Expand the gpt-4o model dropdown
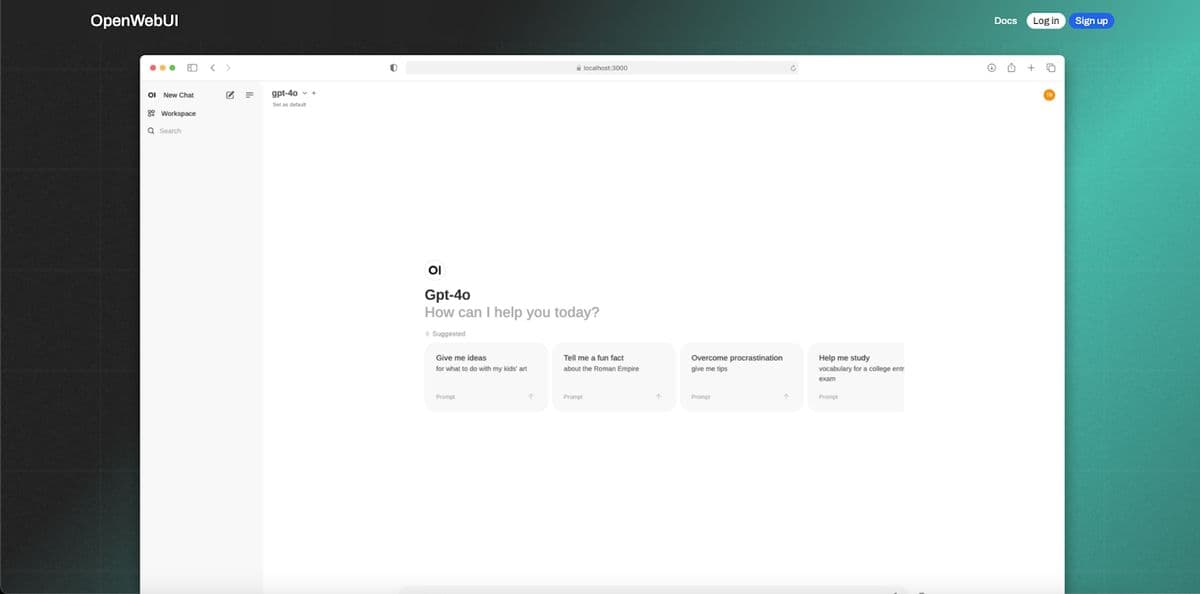This screenshot has height=594, width=1200. pos(303,93)
